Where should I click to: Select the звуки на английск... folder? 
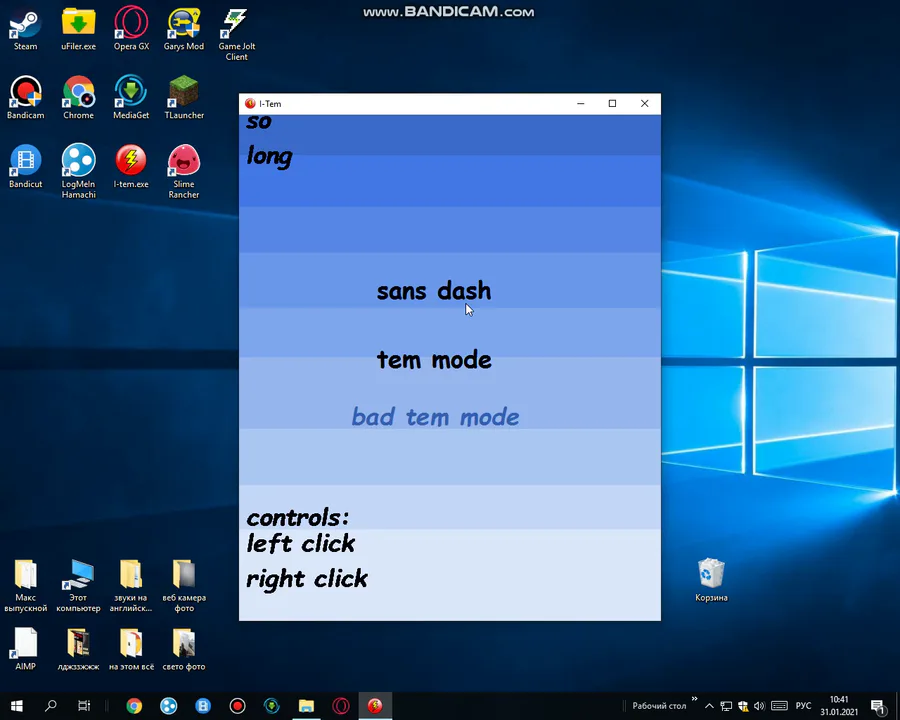[x=131, y=585]
